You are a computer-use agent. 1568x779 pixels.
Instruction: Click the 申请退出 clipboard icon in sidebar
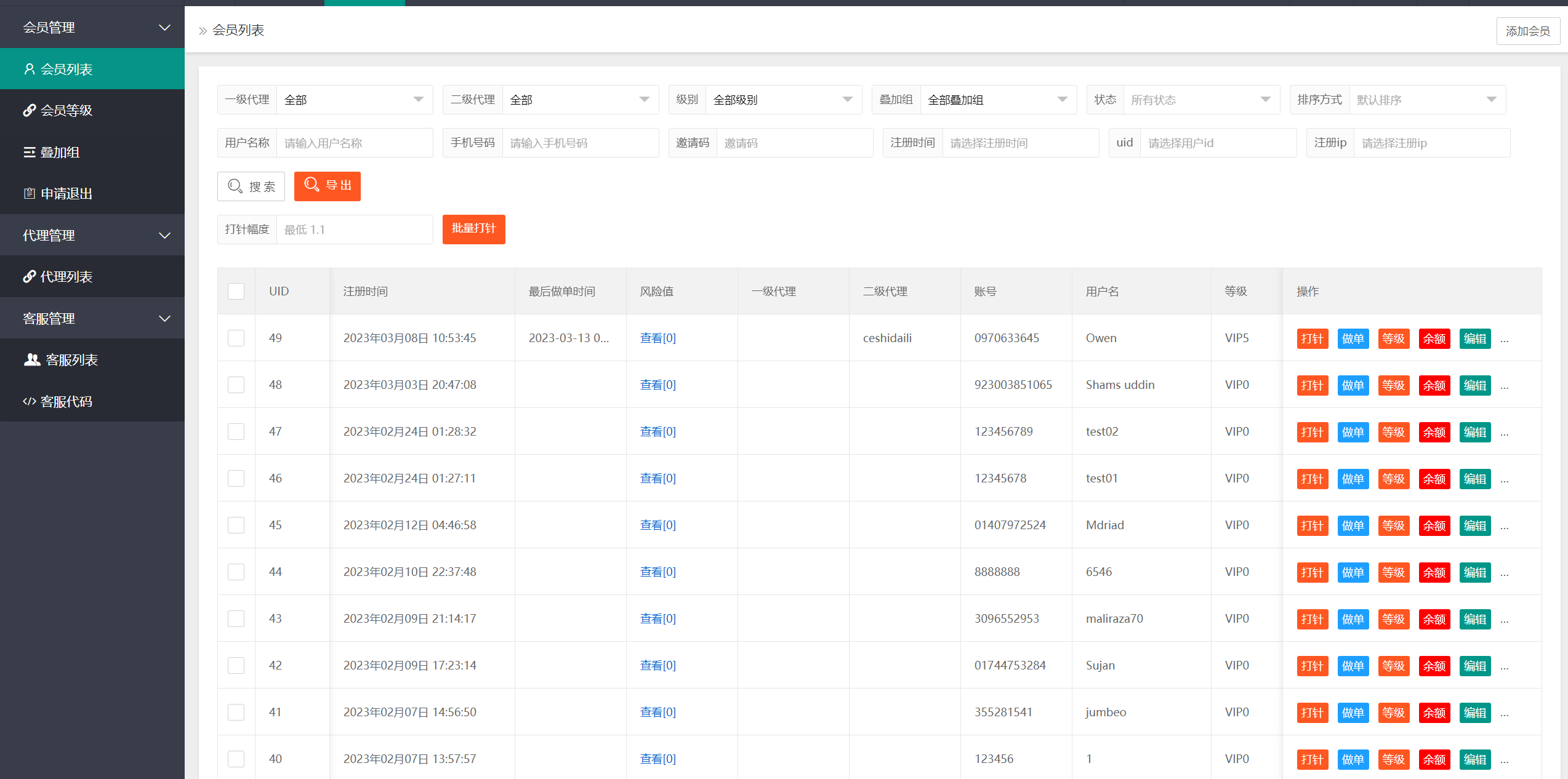click(x=29, y=193)
